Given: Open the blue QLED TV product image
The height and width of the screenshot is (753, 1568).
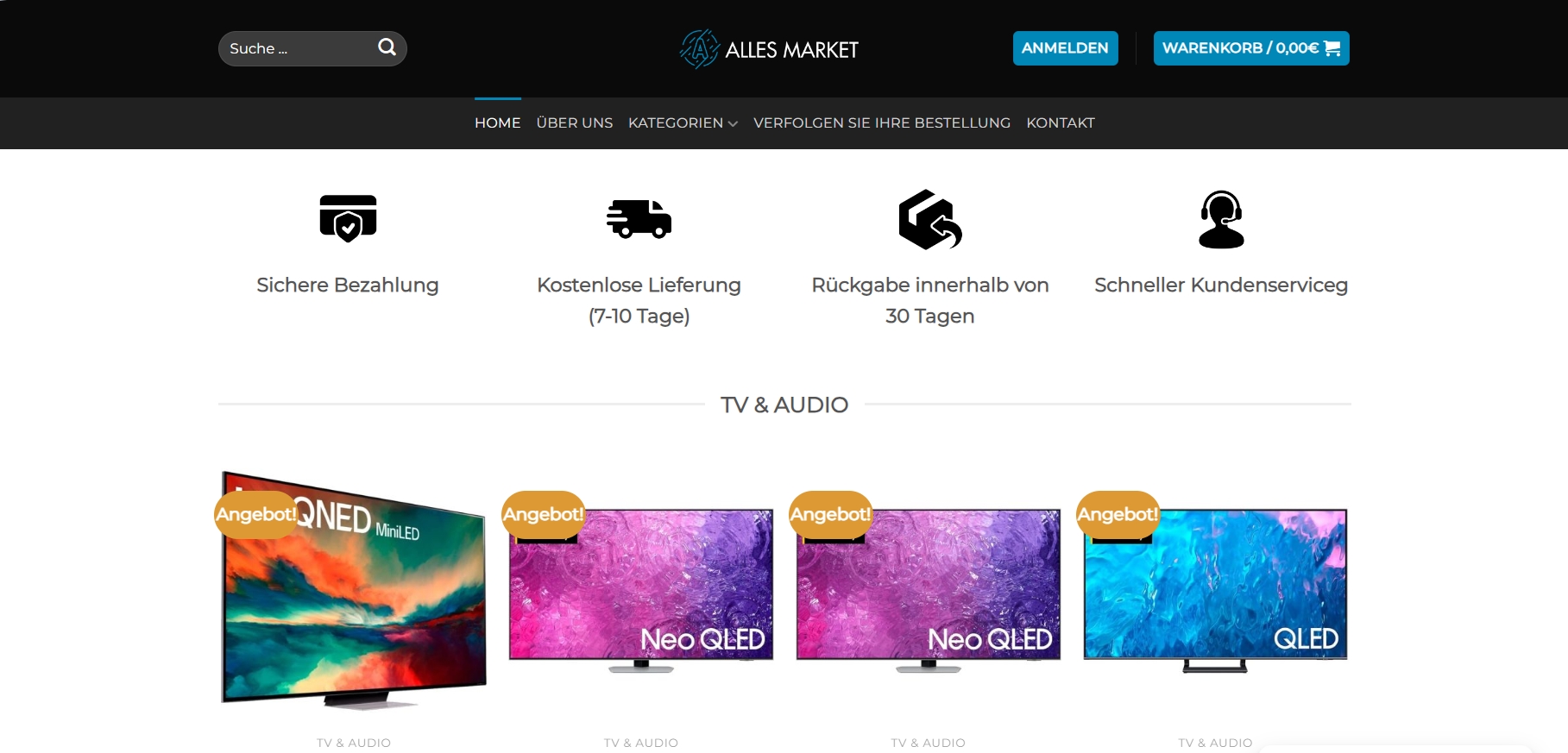Looking at the screenshot, I should click(1215, 590).
